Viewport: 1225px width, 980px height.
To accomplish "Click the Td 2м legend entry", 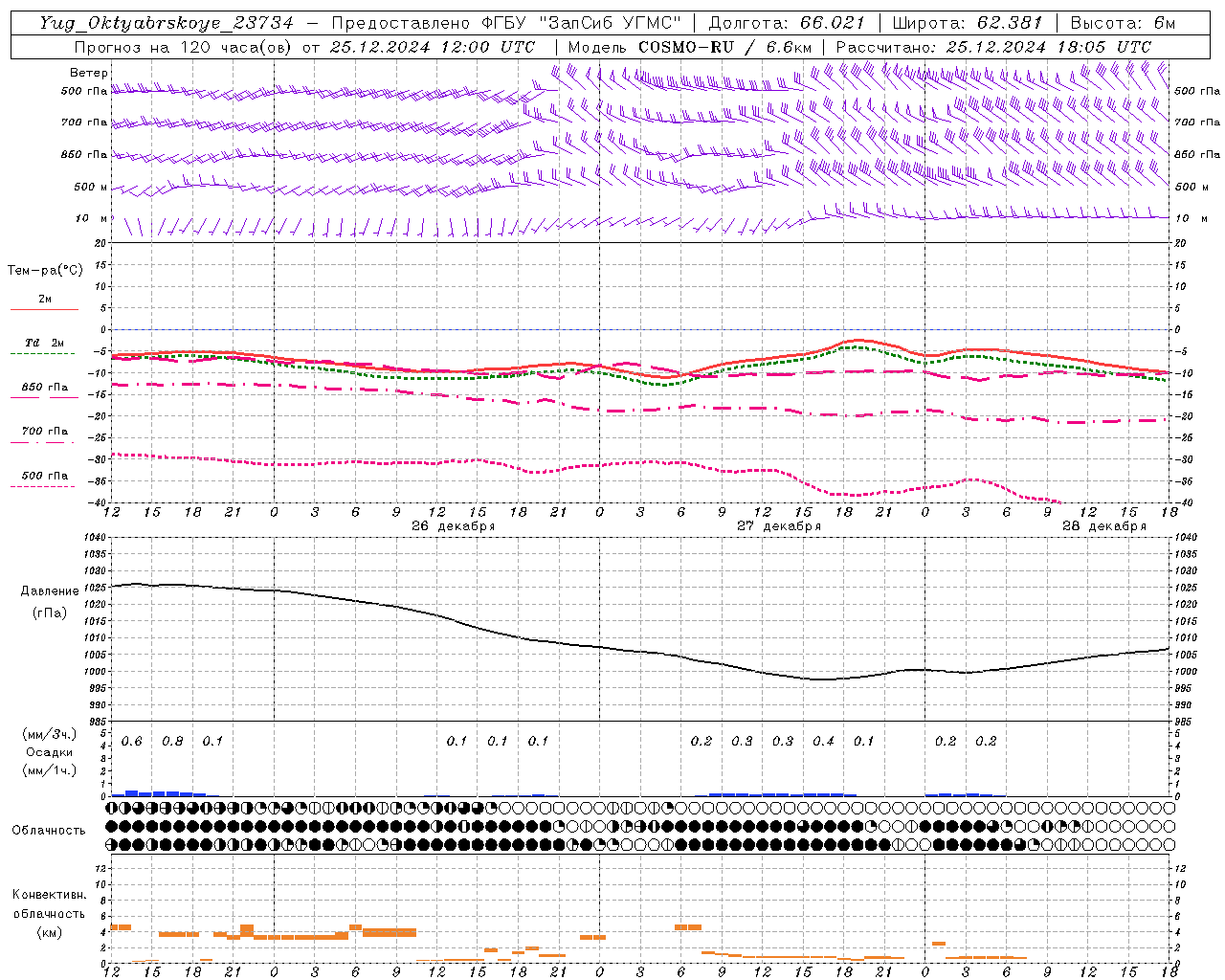I will tap(44, 343).
